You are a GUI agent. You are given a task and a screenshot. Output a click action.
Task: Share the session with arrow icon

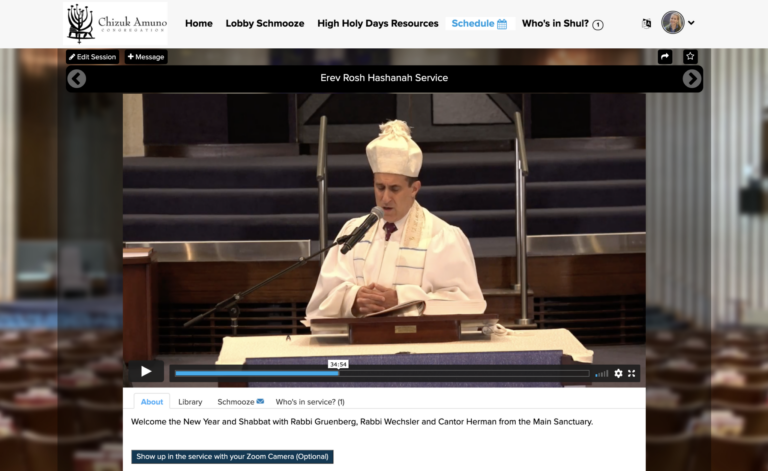[x=665, y=56]
